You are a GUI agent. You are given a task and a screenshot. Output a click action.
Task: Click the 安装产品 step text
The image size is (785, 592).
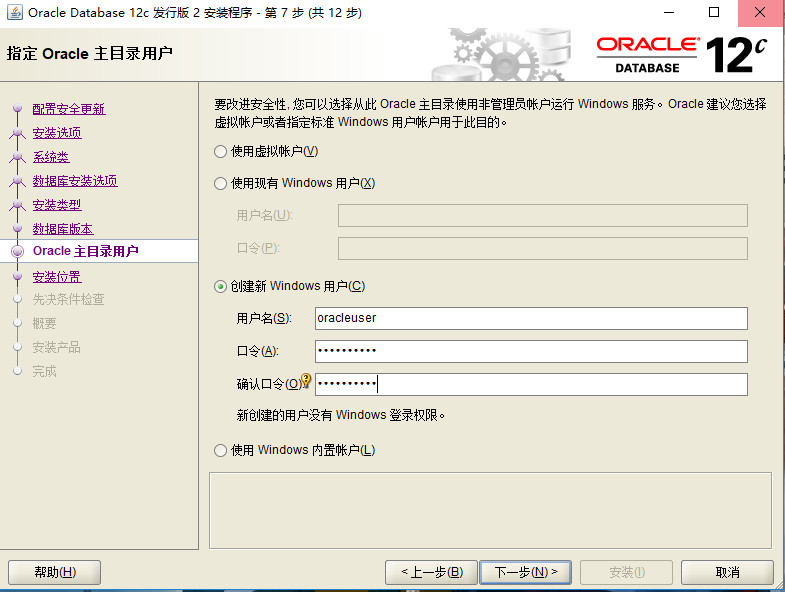[x=57, y=348]
